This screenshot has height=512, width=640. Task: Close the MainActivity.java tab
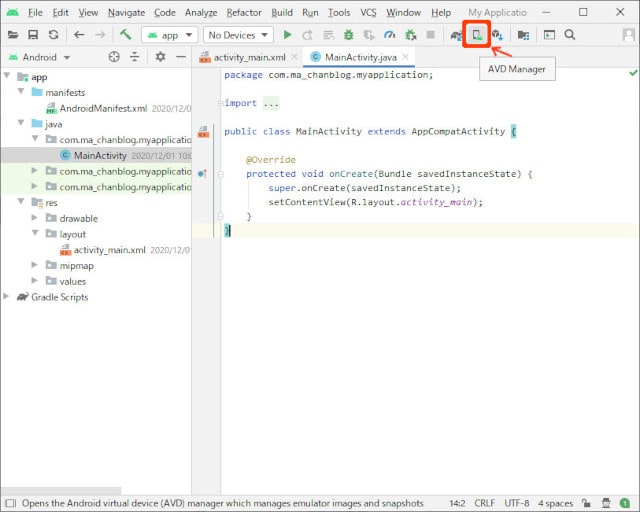pos(405,57)
